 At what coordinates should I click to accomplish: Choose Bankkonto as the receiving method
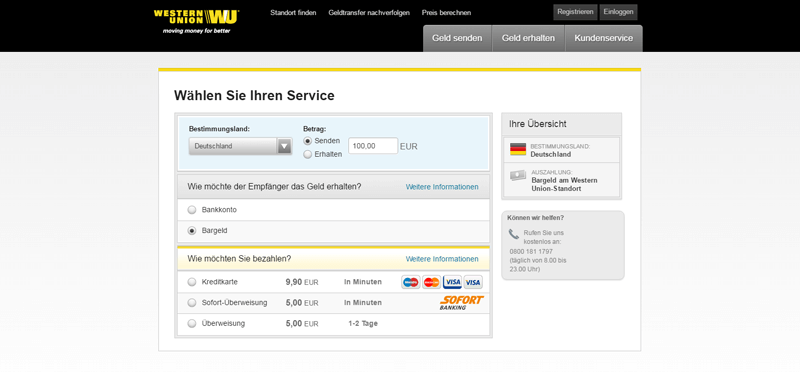click(x=192, y=210)
